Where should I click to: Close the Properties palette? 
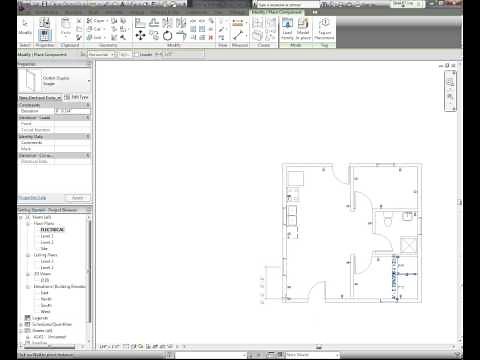pos(89,64)
